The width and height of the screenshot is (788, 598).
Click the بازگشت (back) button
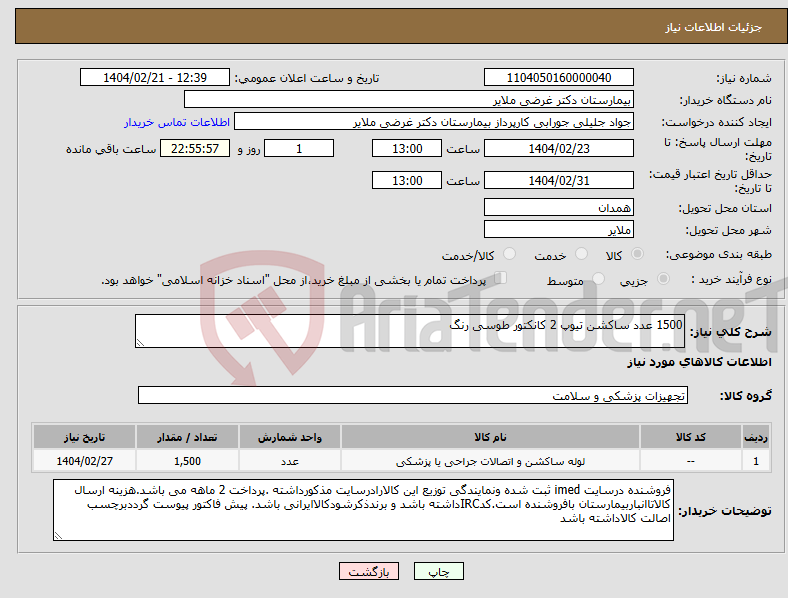368,571
